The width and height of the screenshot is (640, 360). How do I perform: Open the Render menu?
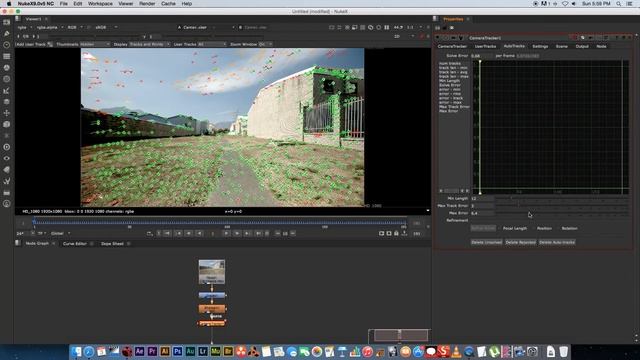pos(147,4)
